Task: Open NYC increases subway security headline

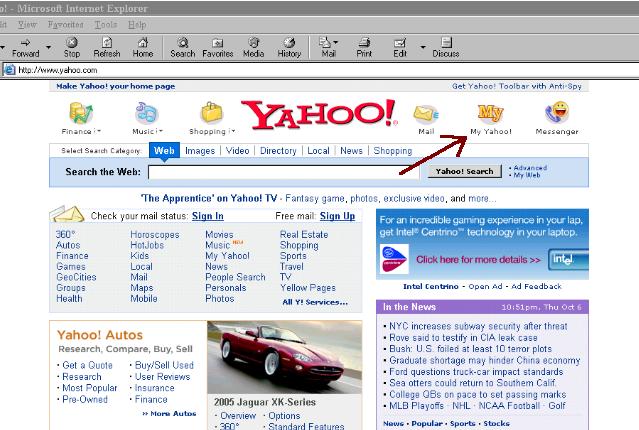Action: [478, 326]
